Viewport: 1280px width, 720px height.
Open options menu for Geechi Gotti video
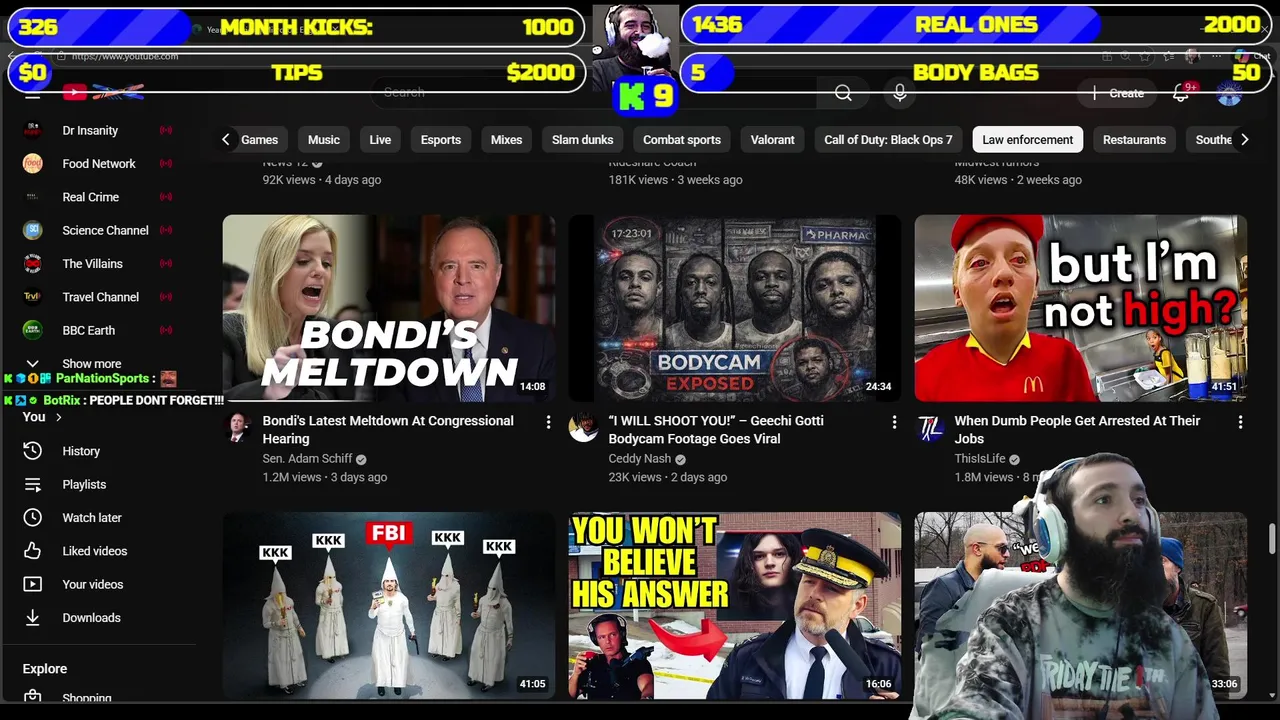tap(894, 423)
